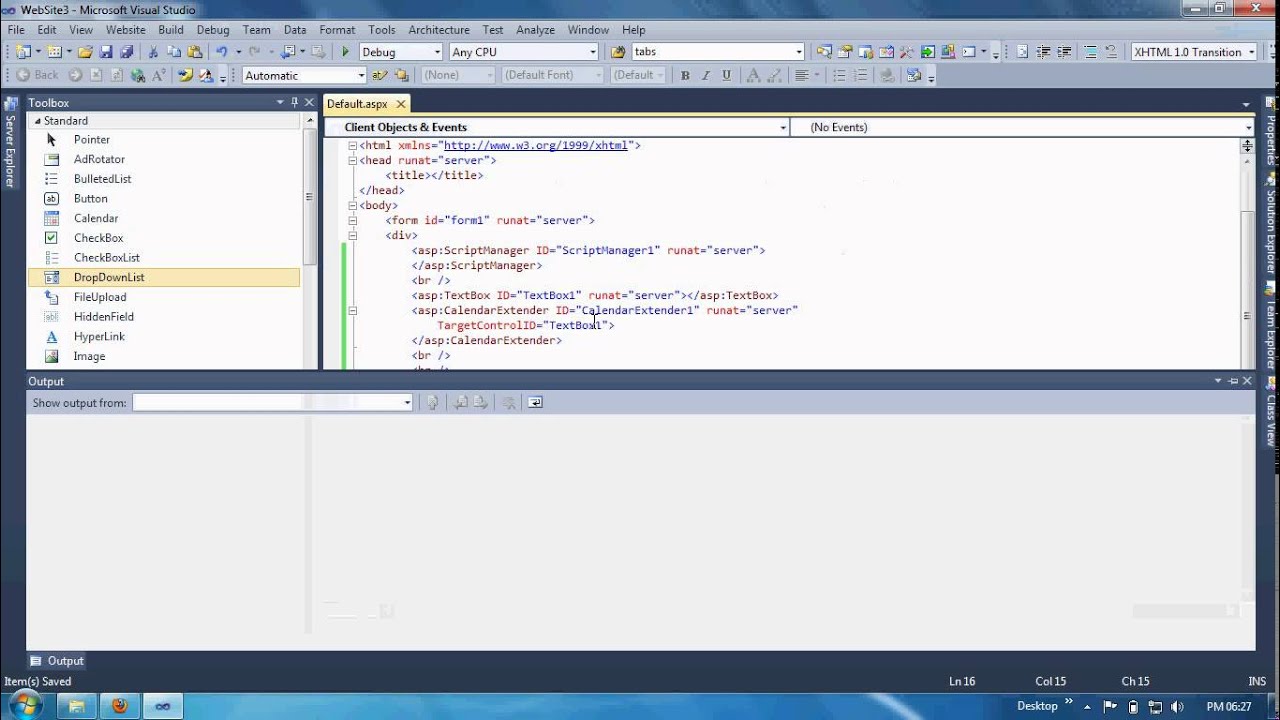Click the Save All icon
1280x720 pixels.
[x=127, y=52]
